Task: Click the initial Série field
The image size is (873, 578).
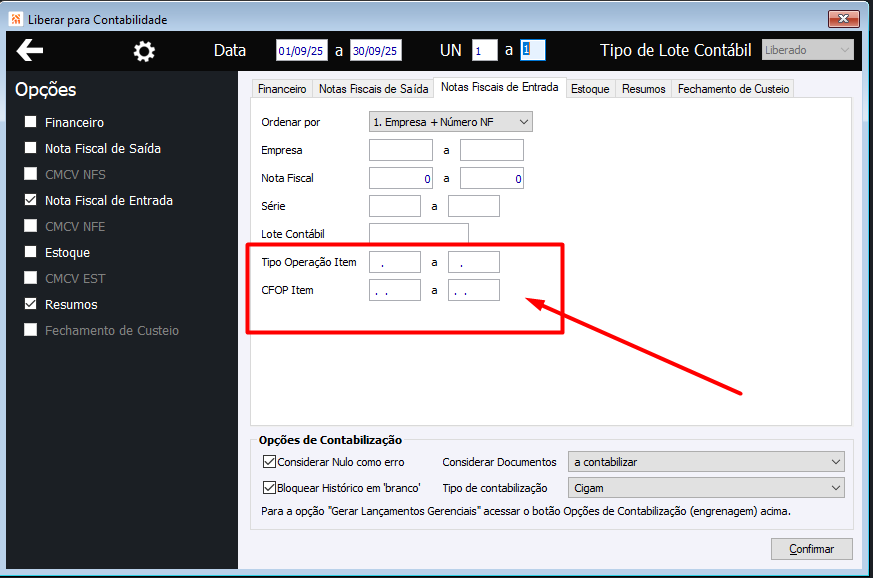Action: pos(395,206)
